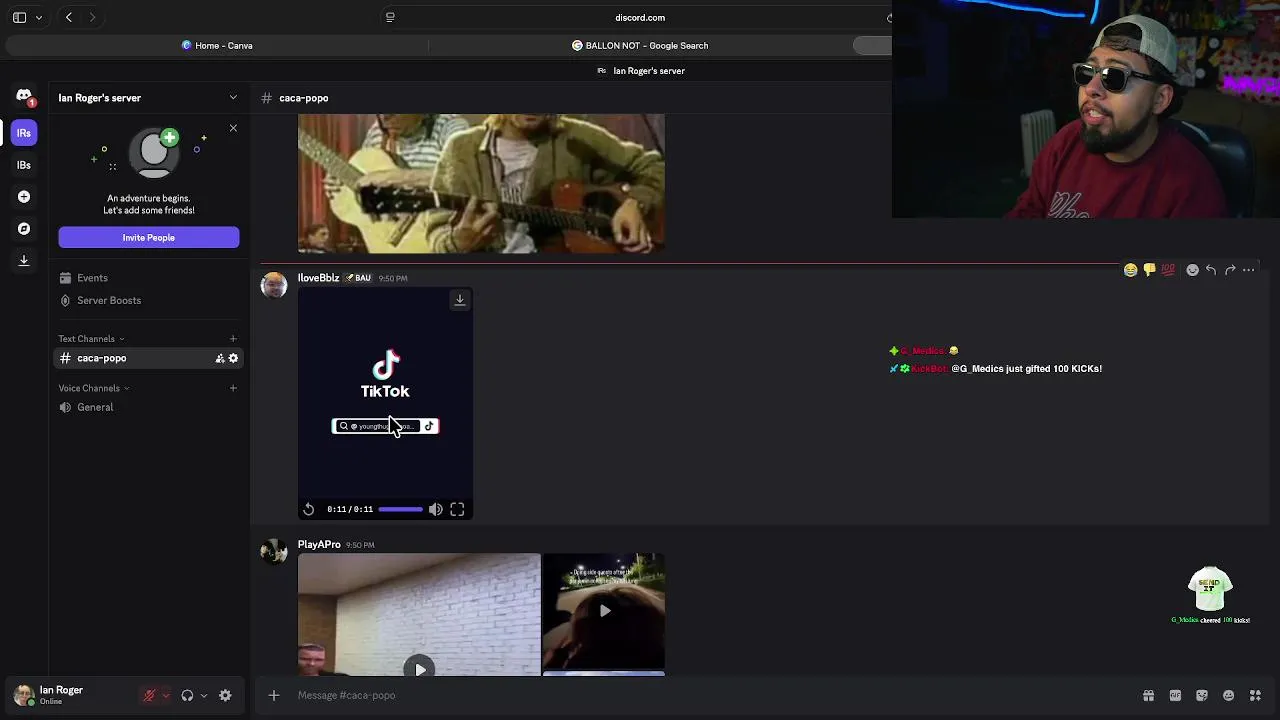Screen dimensions: 1280x720
Task: Forward the IloveBblz message
Action: (1230, 270)
